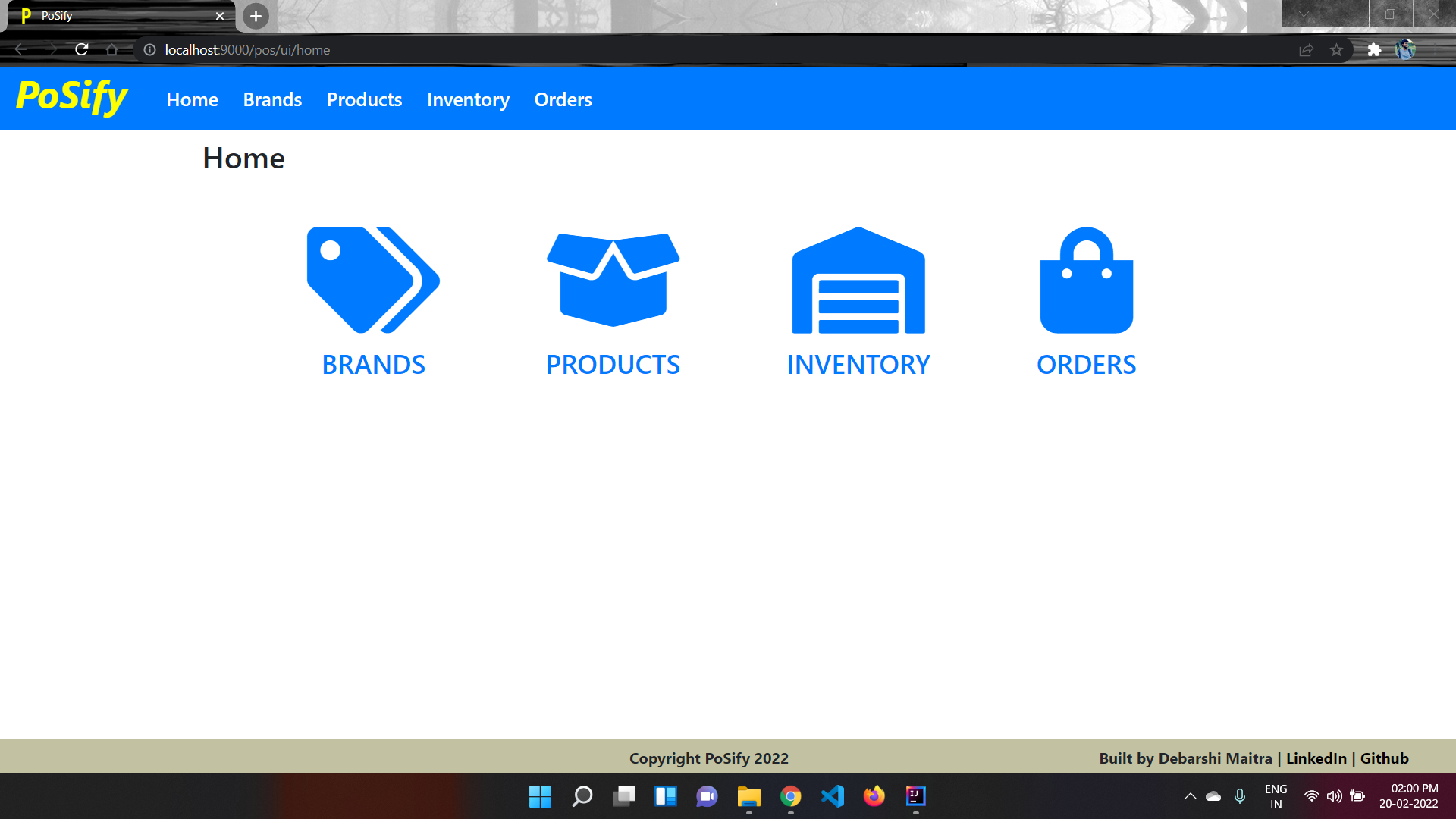
Task: Reload the page with refresh icon
Action: point(82,50)
